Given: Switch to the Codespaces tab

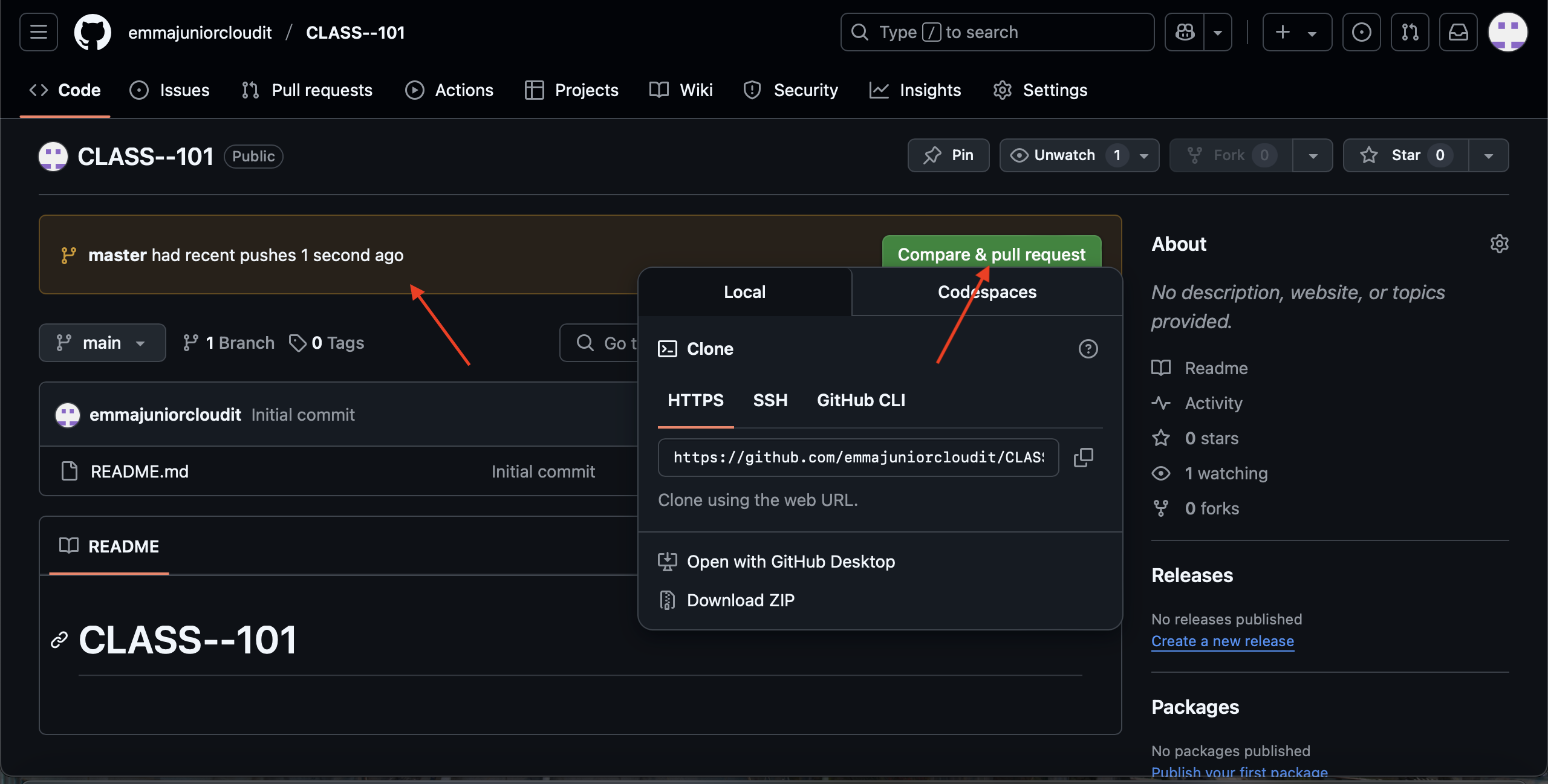Looking at the screenshot, I should (987, 292).
